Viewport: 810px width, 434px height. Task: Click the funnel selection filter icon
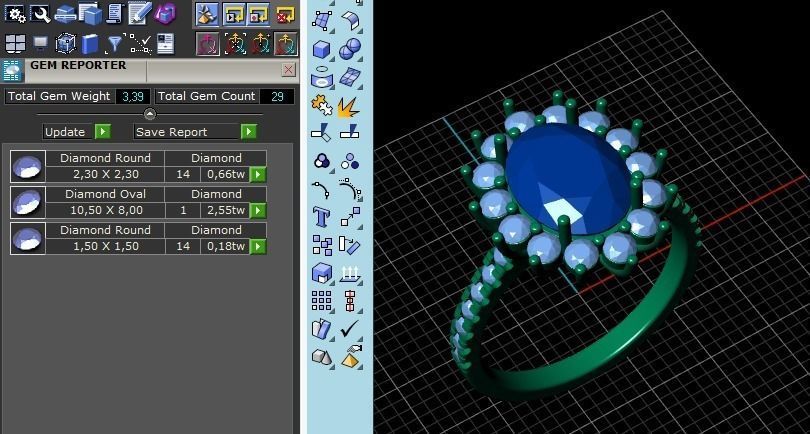pos(114,44)
